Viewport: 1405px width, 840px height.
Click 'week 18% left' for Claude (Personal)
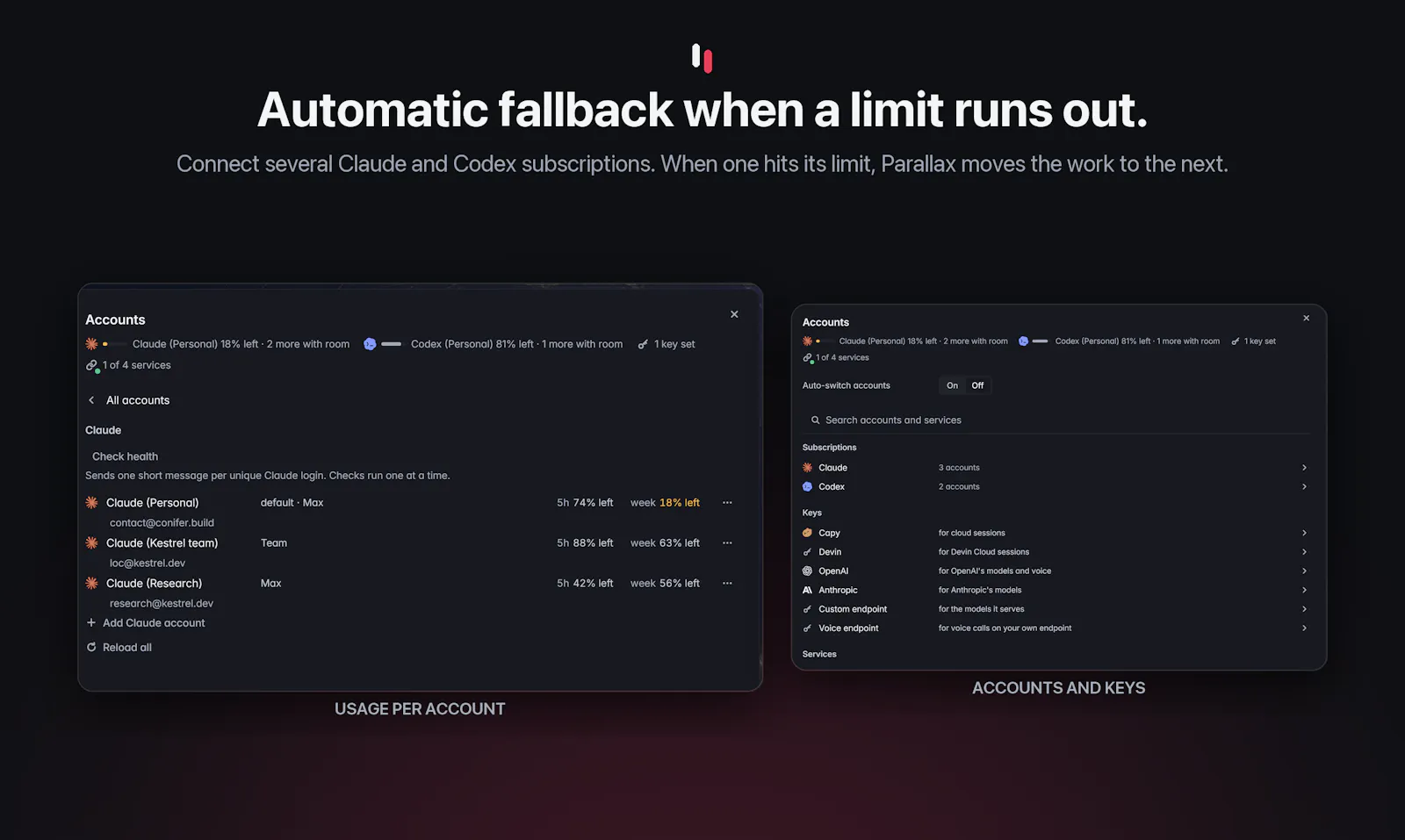(665, 503)
